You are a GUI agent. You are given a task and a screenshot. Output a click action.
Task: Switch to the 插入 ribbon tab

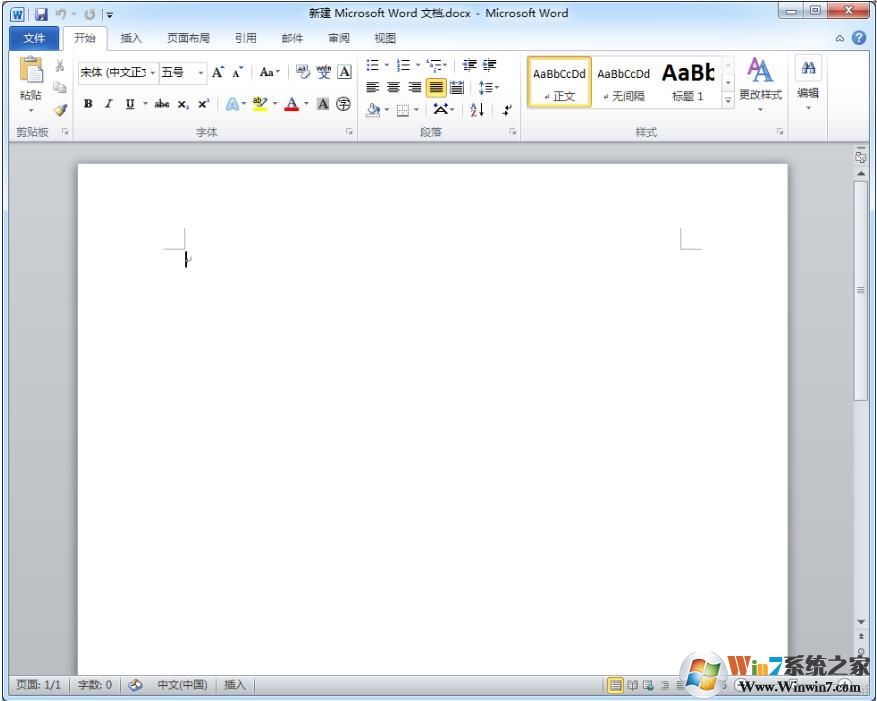(x=131, y=37)
